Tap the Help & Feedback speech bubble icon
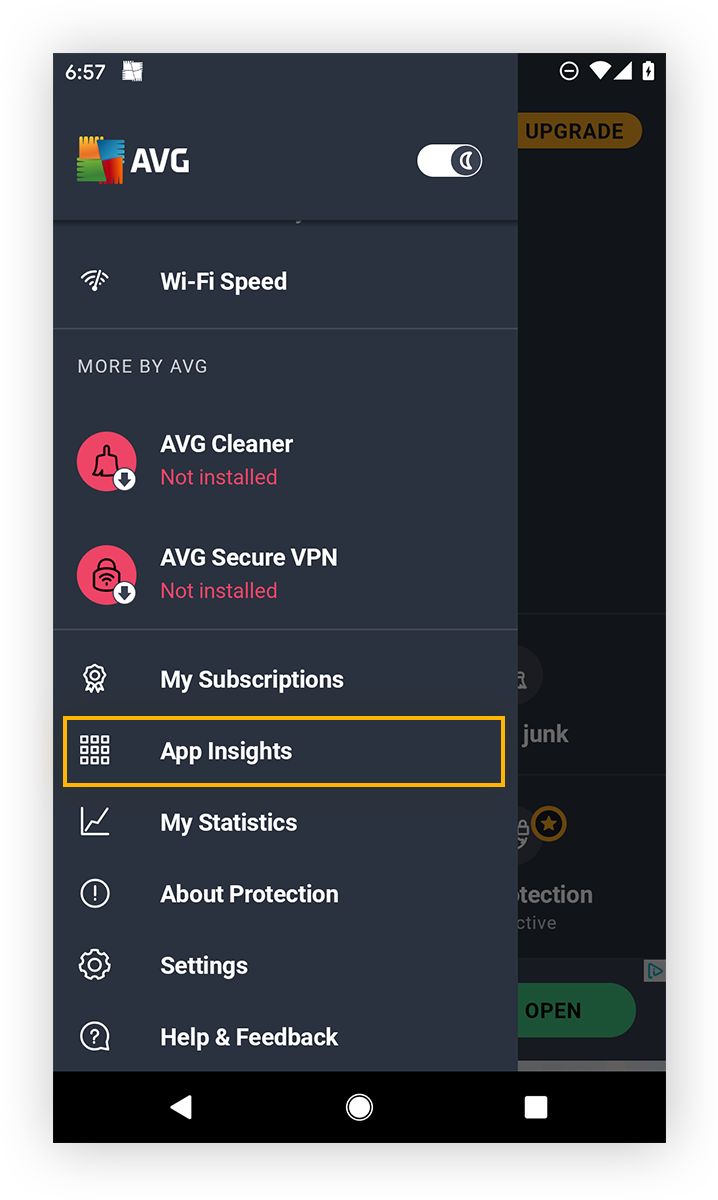Screen dimensions: 718x1200 point(94,1036)
